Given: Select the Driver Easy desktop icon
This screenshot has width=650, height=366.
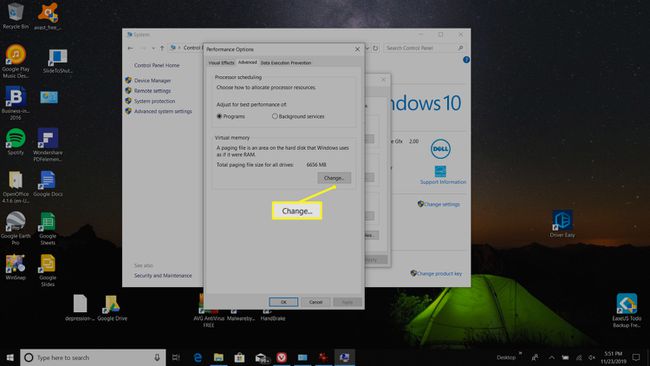Looking at the screenshot, I should tap(562, 224).
